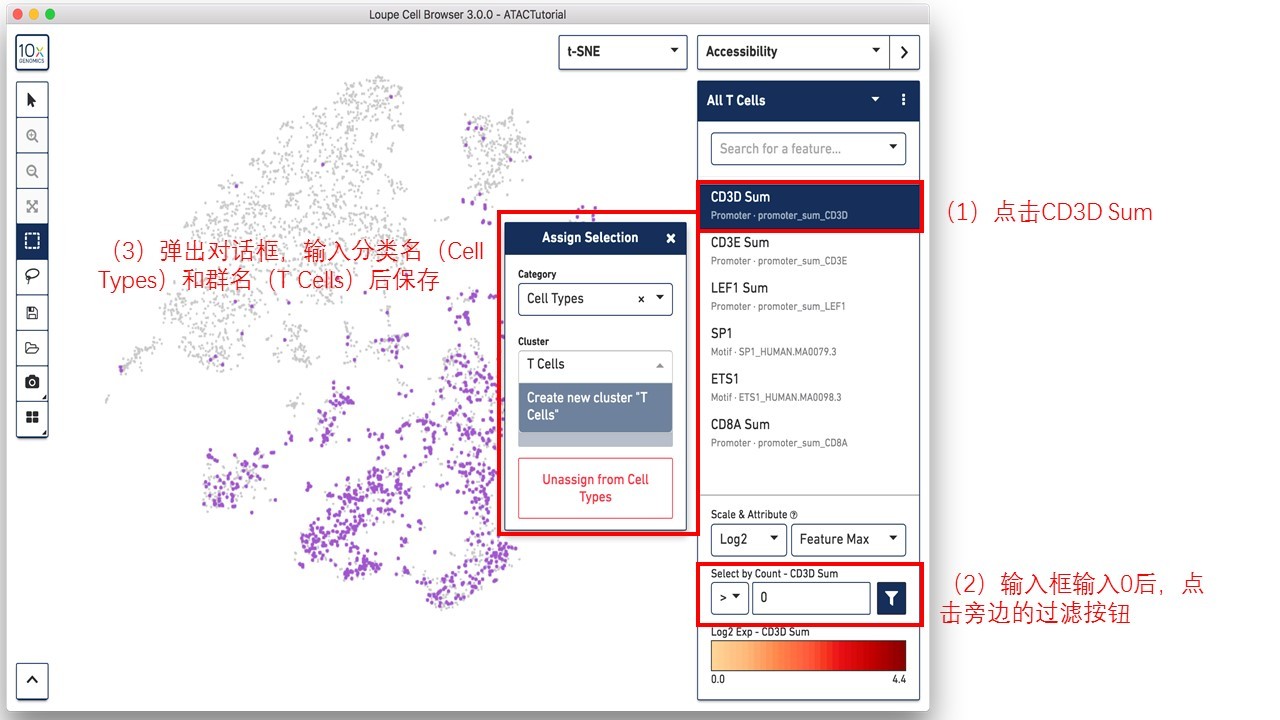Click the open folder icon
This screenshot has width=1280, height=720.
(x=32, y=348)
